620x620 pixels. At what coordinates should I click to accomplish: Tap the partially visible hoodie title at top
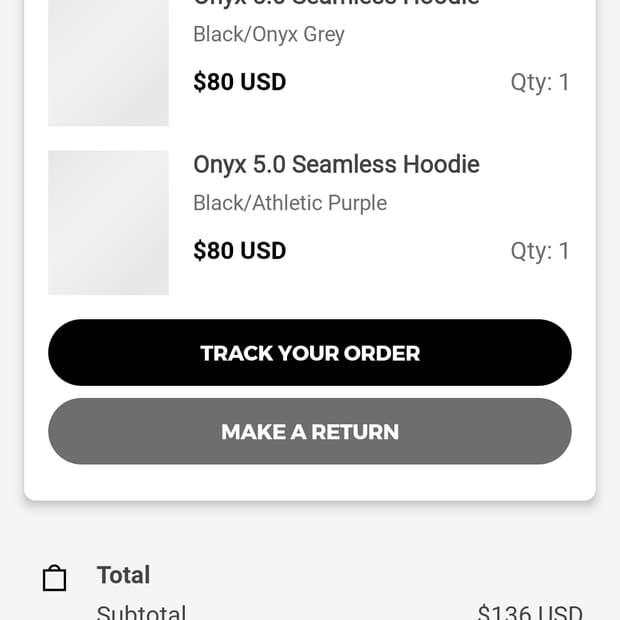(x=336, y=4)
